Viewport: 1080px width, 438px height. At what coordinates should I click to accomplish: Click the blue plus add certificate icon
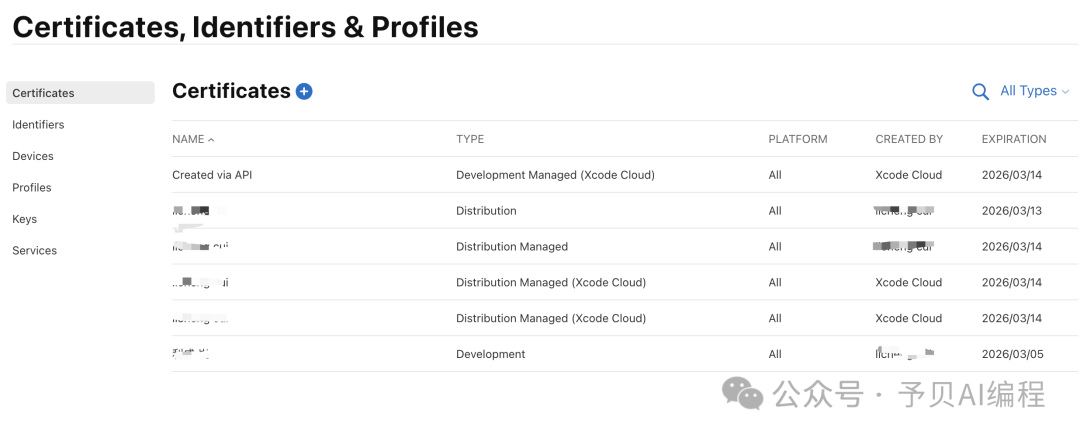pos(304,91)
